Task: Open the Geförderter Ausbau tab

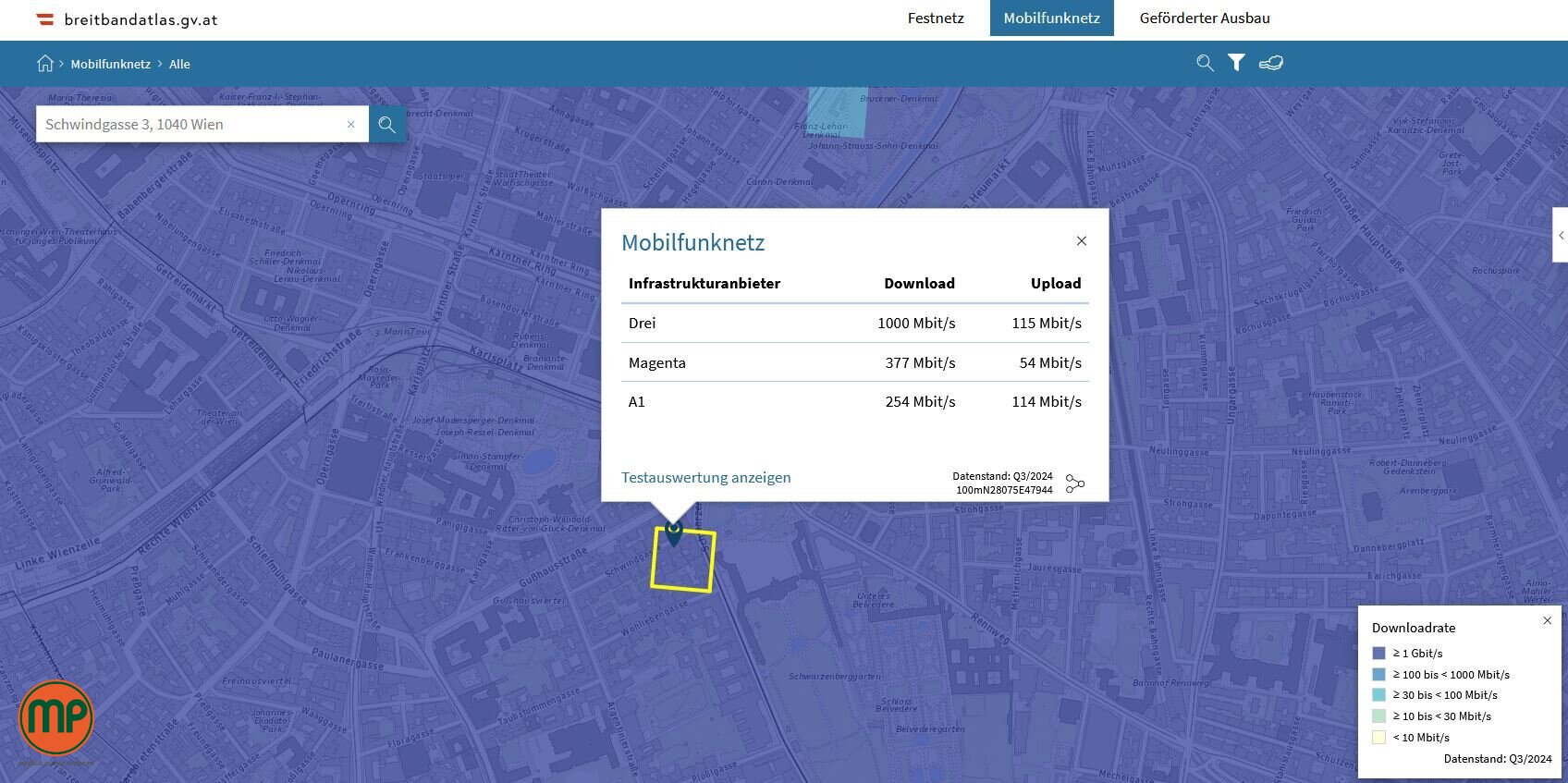Action: click(x=1204, y=18)
